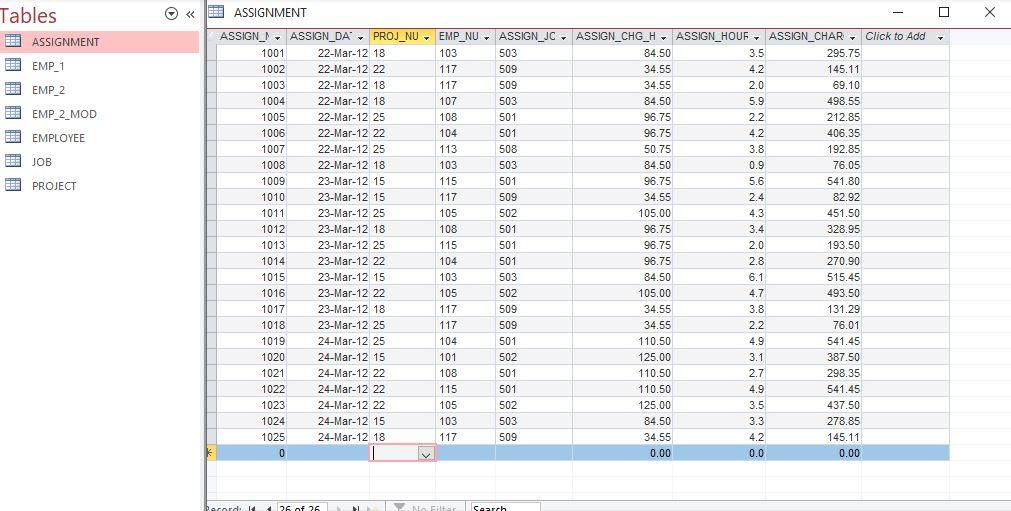Open the PROJ_NU column filter dropdown
The image size is (1011, 511).
coord(427,37)
